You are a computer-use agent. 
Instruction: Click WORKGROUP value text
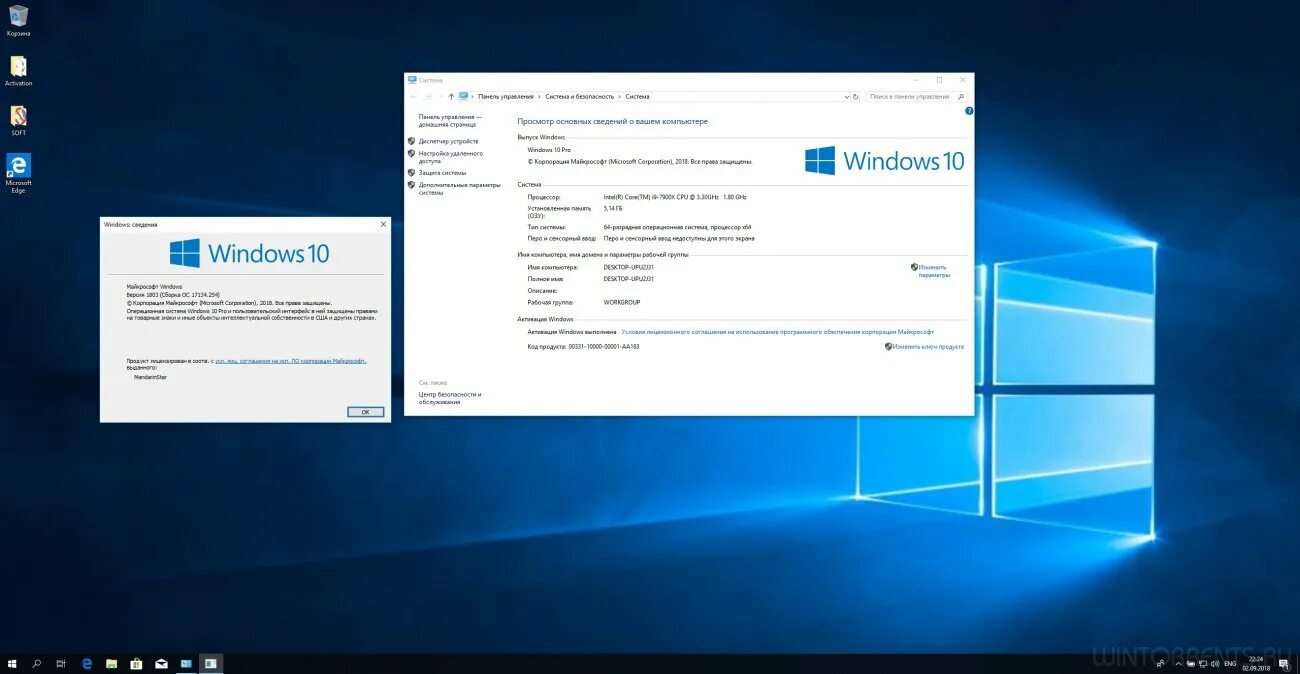coord(622,302)
